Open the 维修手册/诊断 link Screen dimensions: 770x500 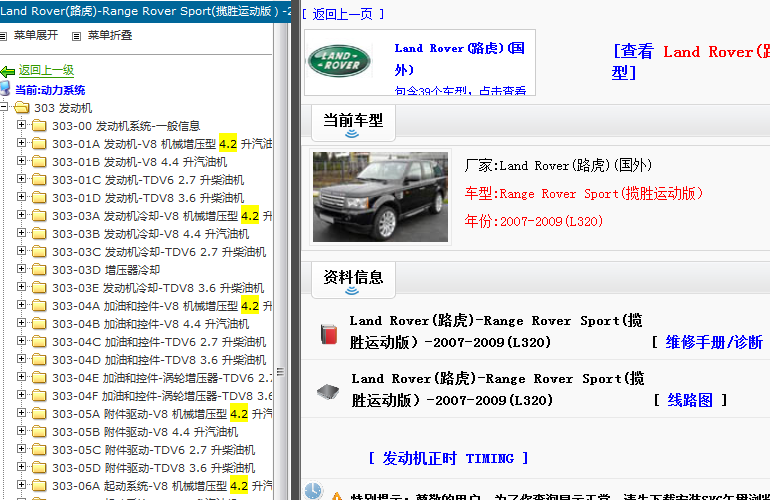(714, 342)
